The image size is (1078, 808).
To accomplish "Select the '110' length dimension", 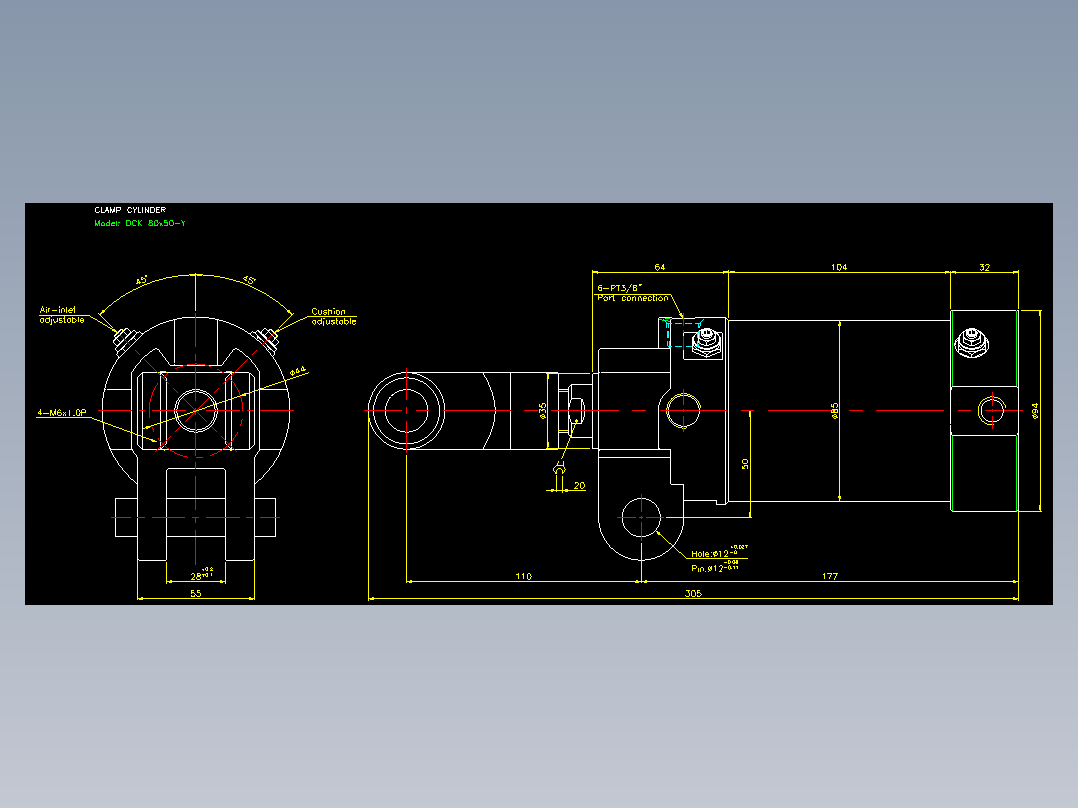I will tap(523, 576).
